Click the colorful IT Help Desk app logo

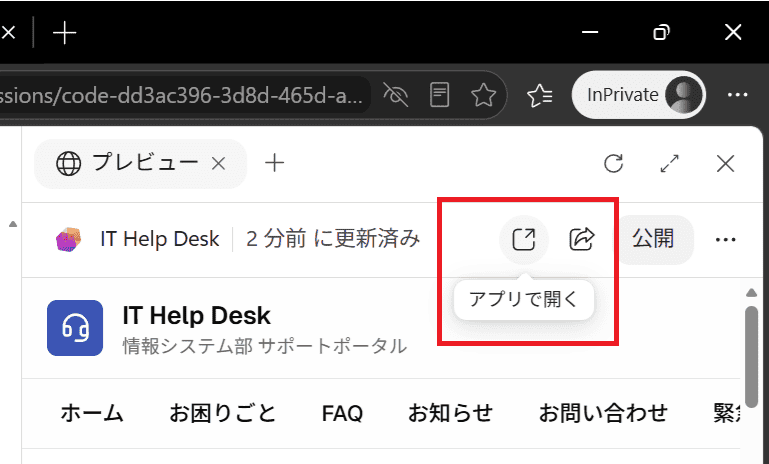[68, 239]
